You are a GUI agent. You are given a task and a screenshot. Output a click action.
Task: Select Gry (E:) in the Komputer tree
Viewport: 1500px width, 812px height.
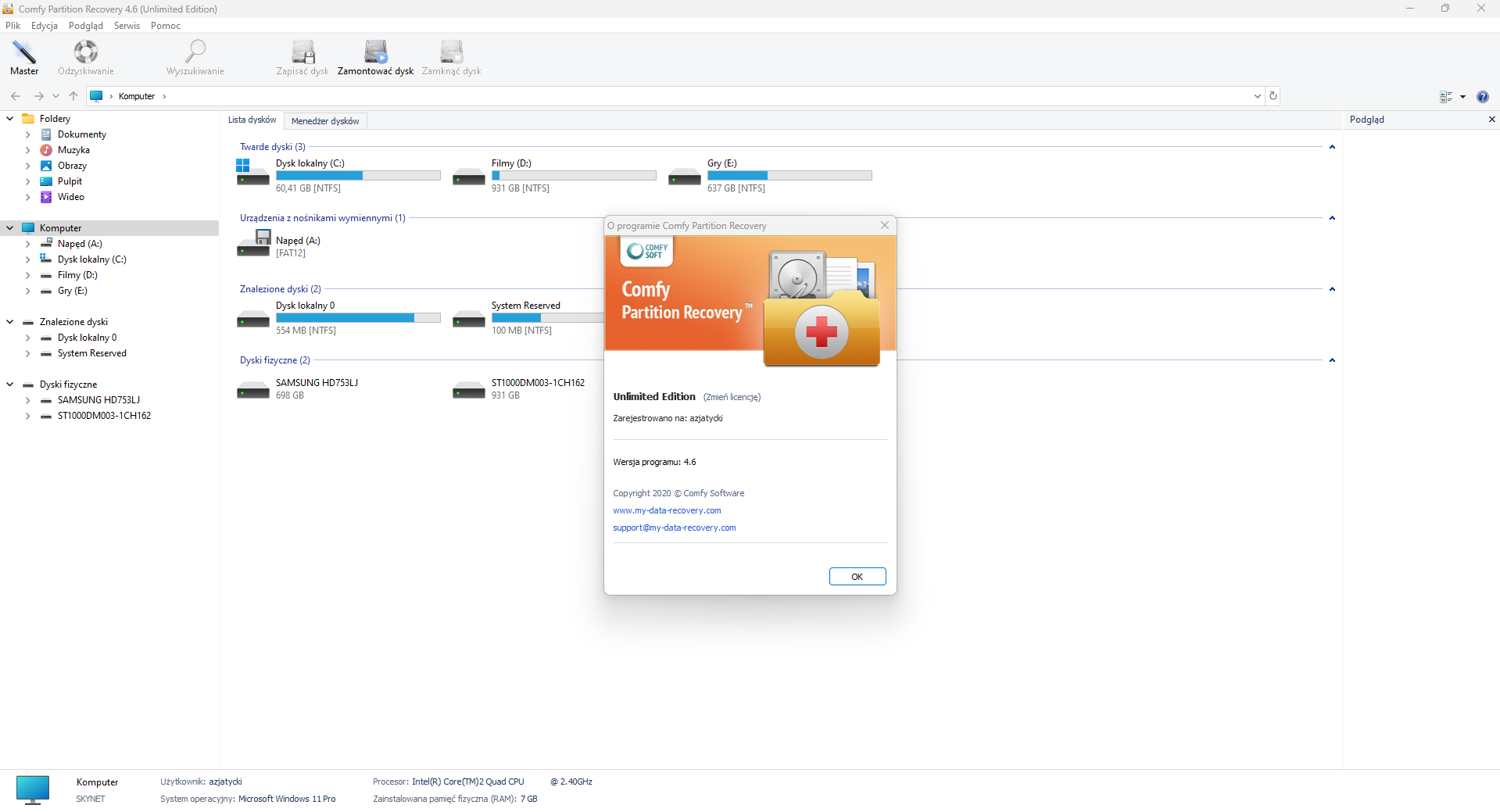point(72,291)
